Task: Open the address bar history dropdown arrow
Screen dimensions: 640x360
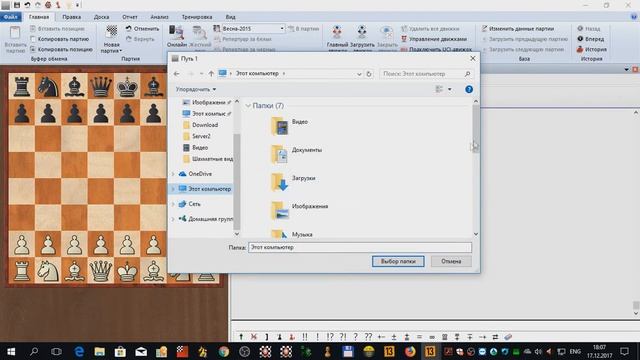Action: click(x=359, y=74)
